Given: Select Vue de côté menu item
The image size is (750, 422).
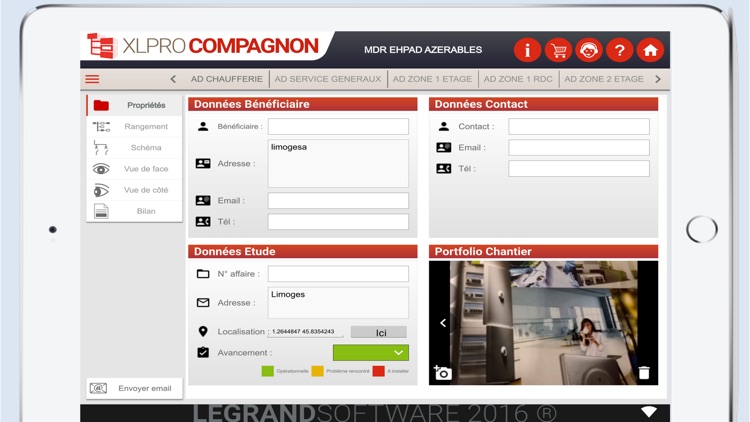Looking at the screenshot, I should pyautogui.click(x=134, y=190).
